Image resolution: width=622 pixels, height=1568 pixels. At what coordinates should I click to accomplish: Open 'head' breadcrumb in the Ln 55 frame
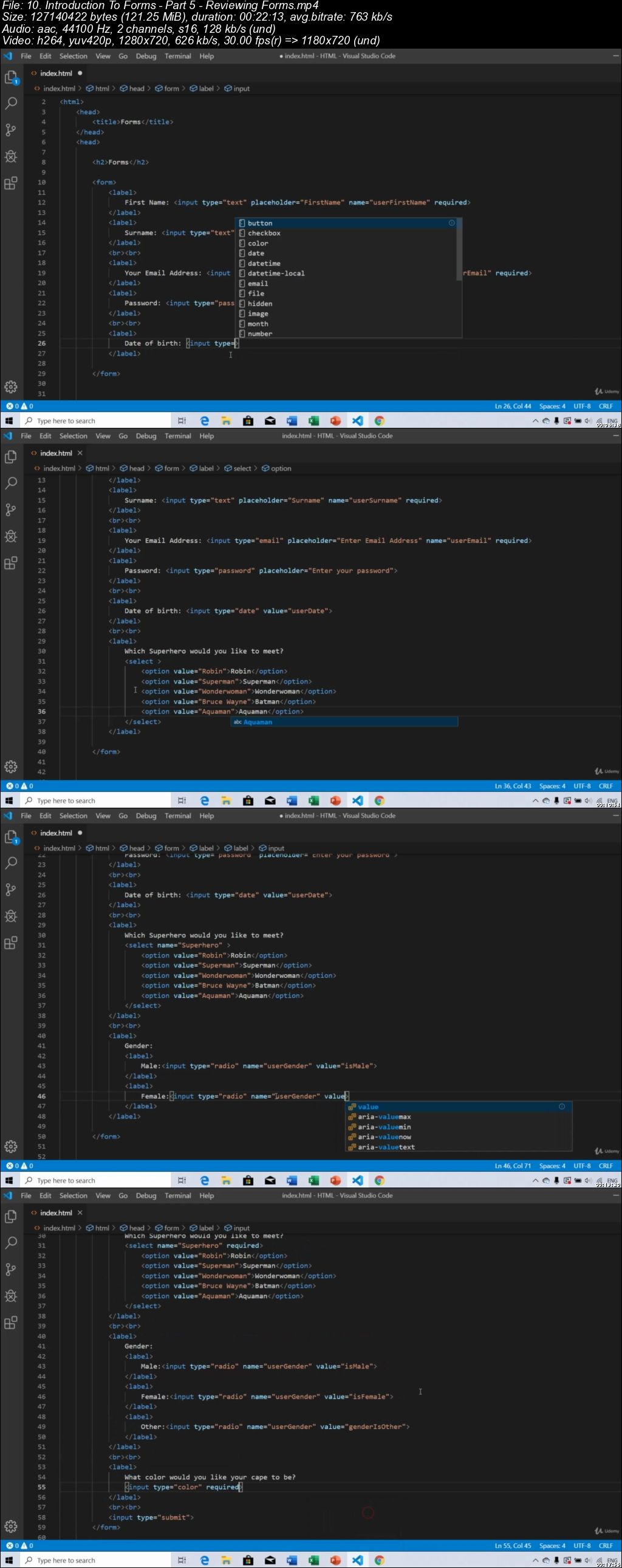[x=132, y=1228]
